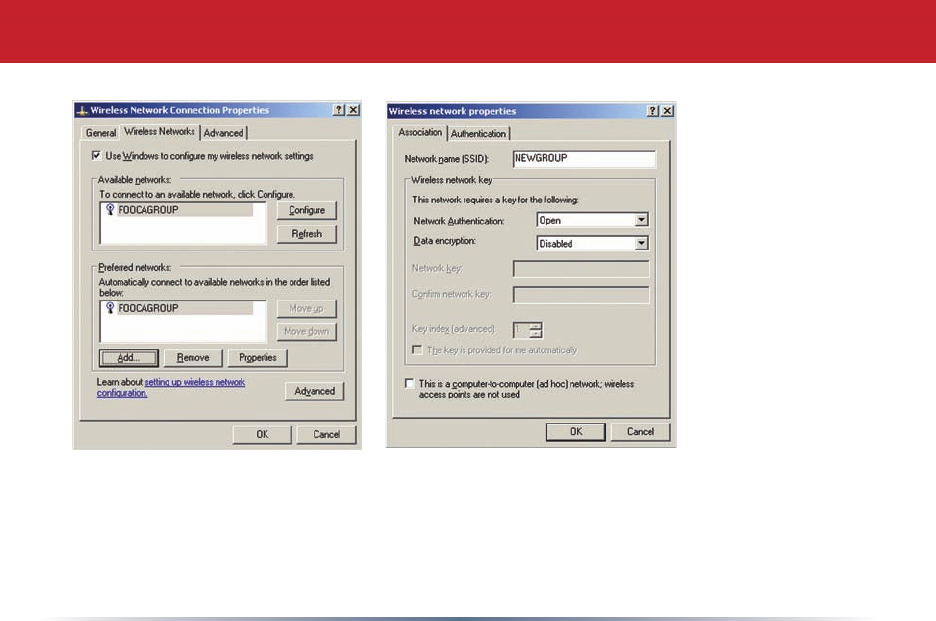The width and height of the screenshot is (936, 621).
Task: Click network icon in Connection Properties title bar
Action: click(x=82, y=110)
